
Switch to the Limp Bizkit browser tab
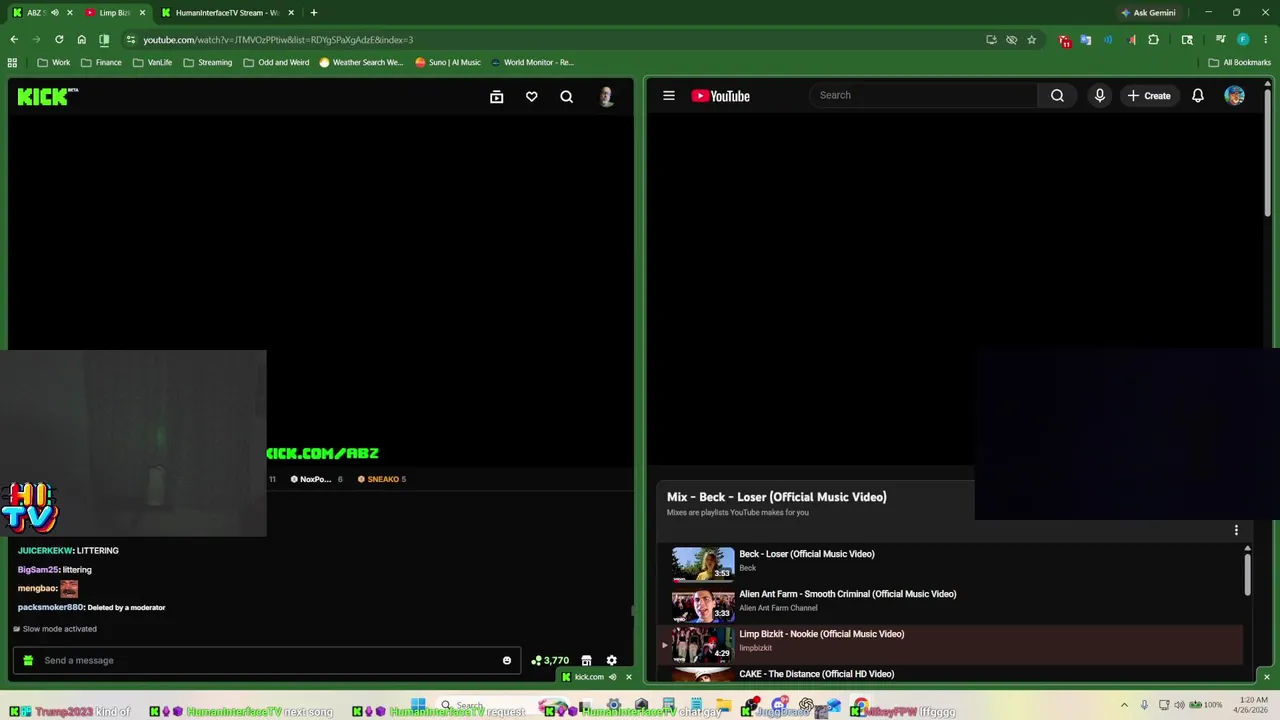tap(116, 13)
